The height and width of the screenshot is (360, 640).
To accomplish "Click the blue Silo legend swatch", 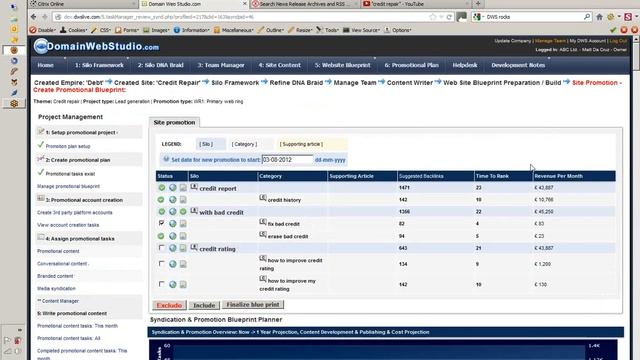I will coord(210,144).
